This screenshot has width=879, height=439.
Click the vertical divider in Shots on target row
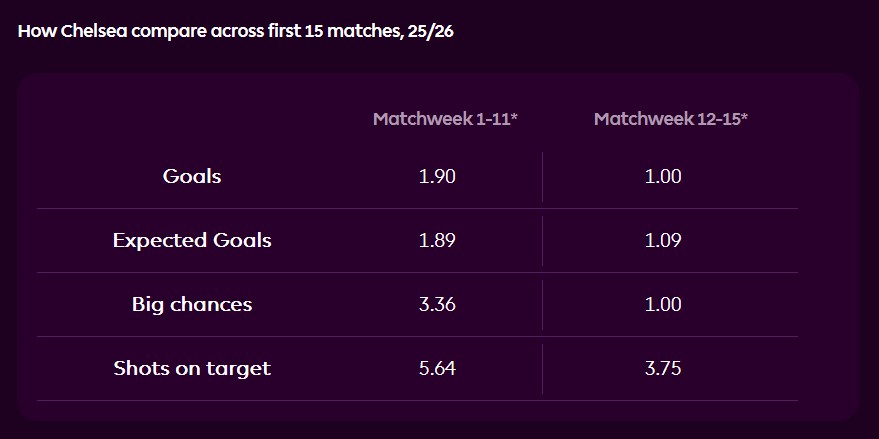542,369
